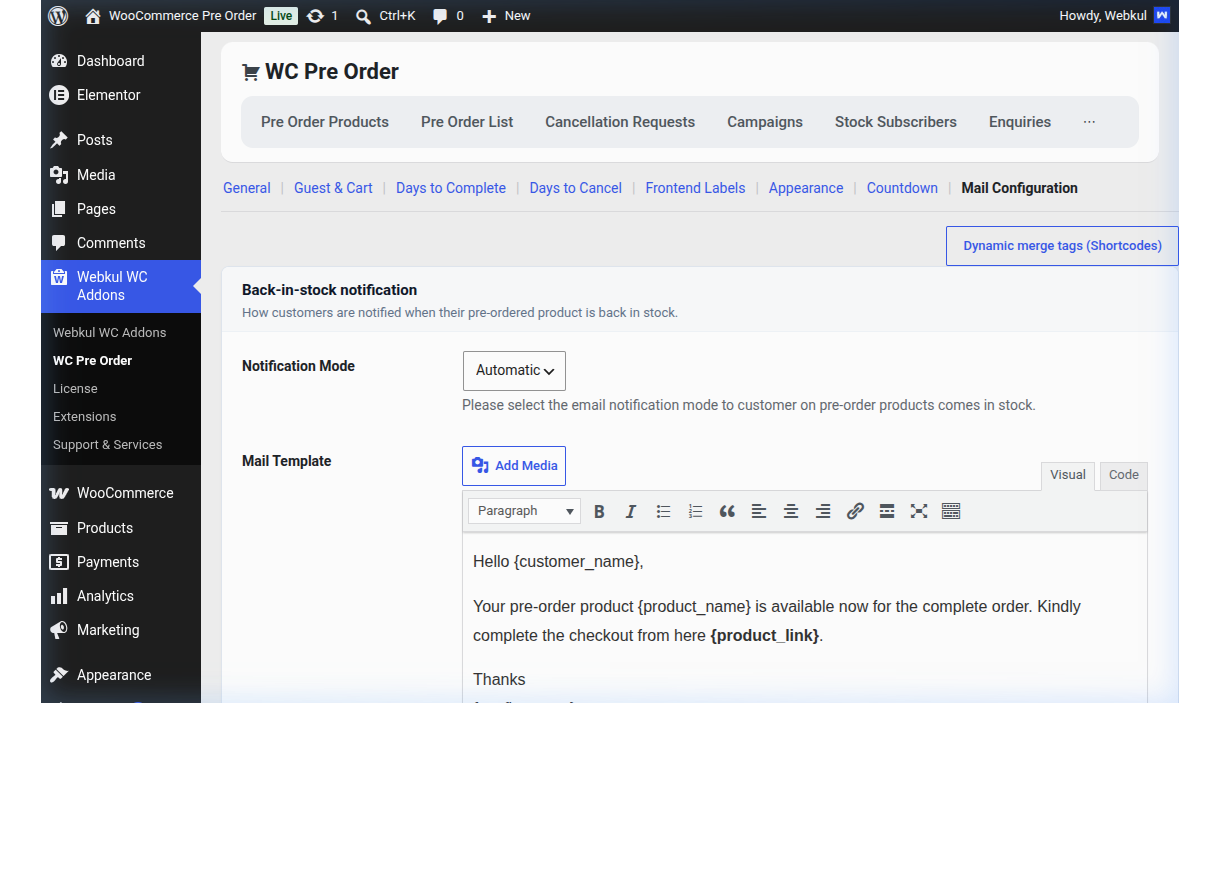Open Paragraph format dropdown

[x=525, y=511]
